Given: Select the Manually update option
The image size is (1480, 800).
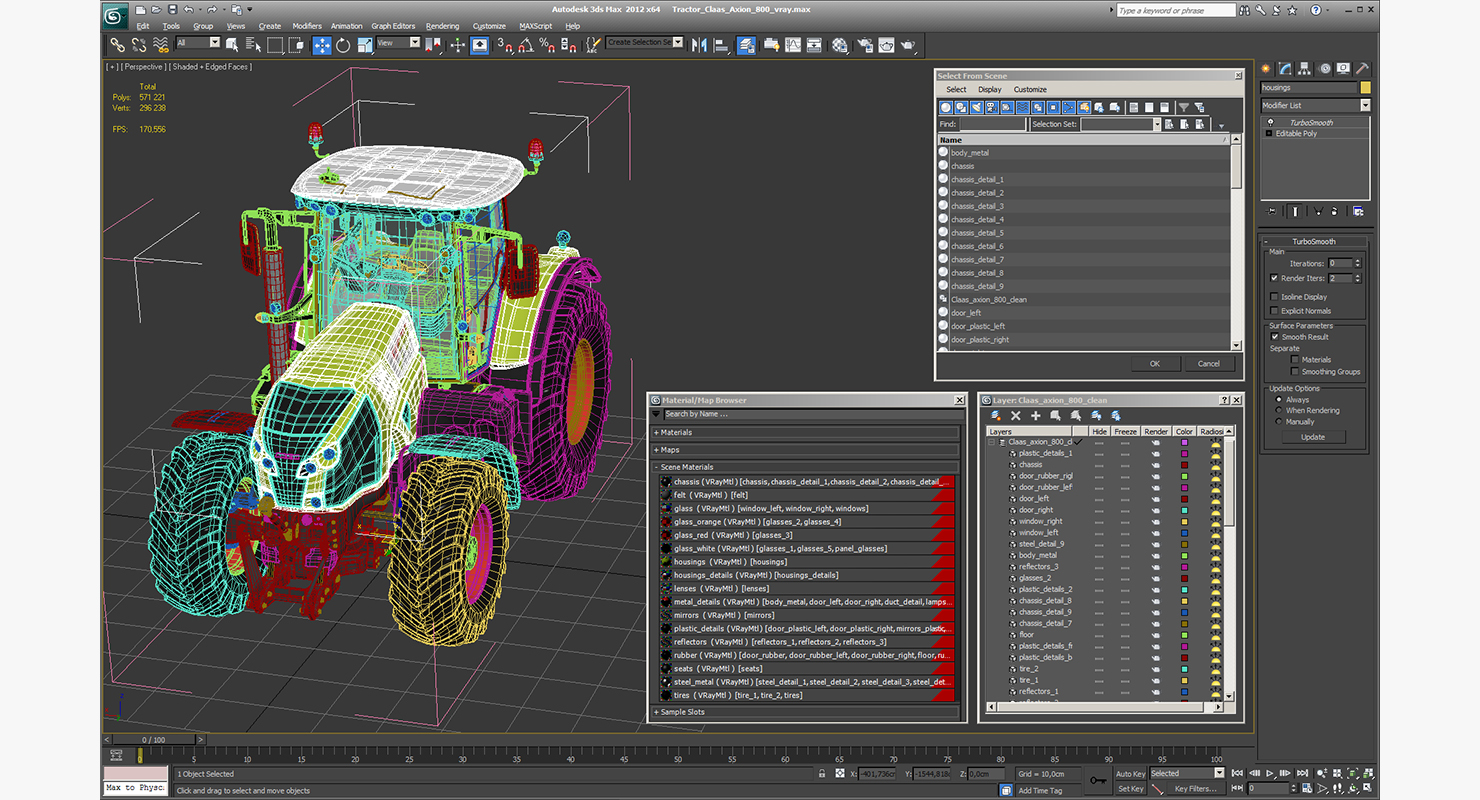Looking at the screenshot, I should [x=1278, y=422].
